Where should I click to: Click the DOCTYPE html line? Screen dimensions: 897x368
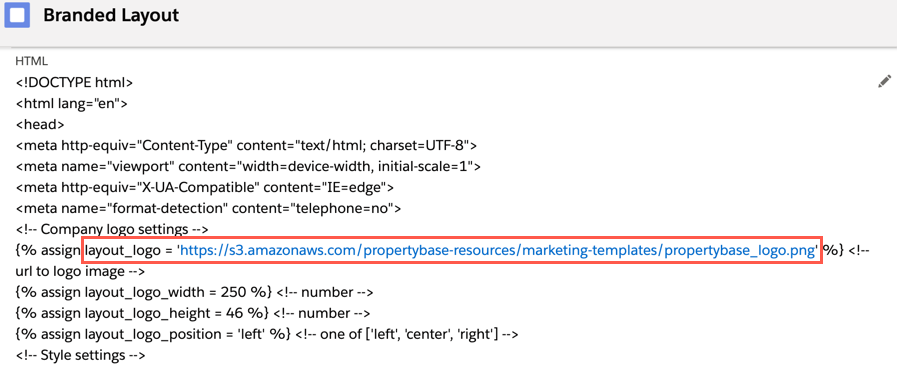pos(74,82)
